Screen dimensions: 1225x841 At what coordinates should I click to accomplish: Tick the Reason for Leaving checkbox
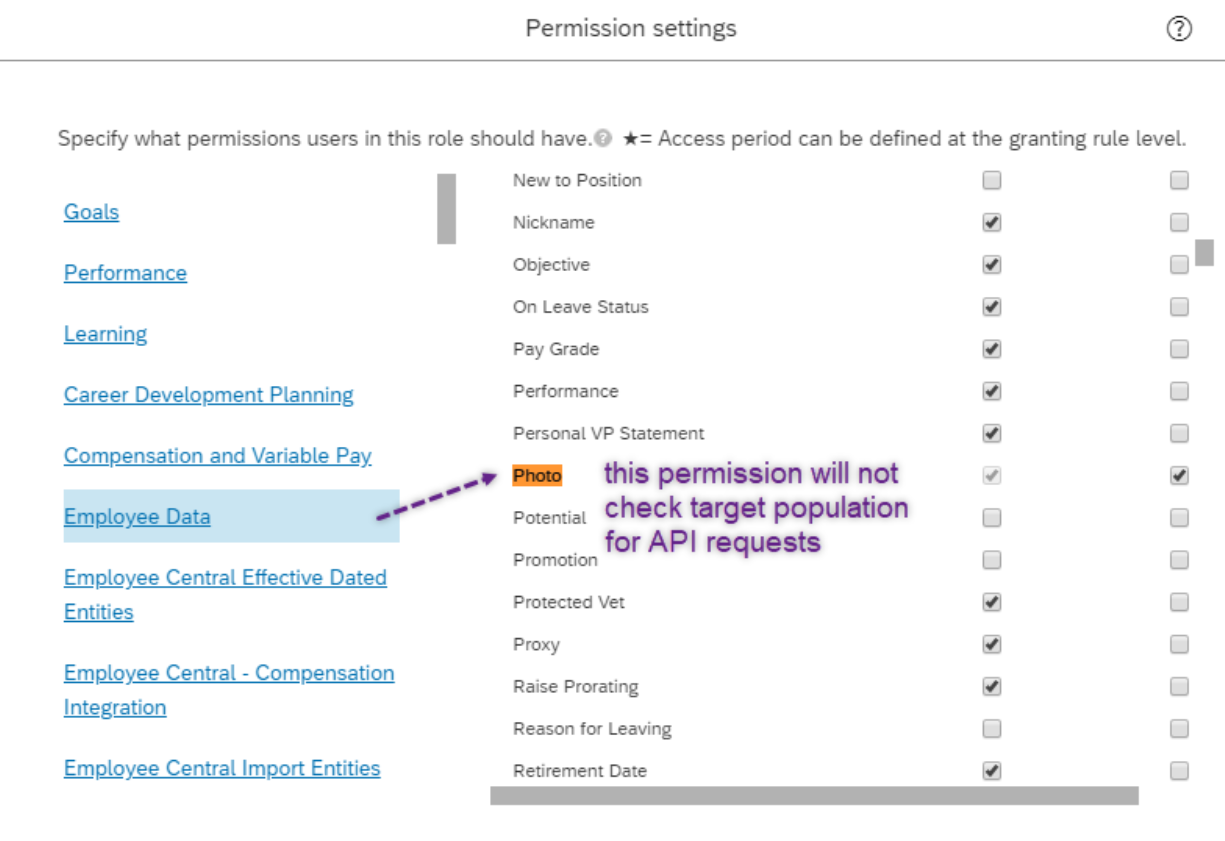(991, 729)
